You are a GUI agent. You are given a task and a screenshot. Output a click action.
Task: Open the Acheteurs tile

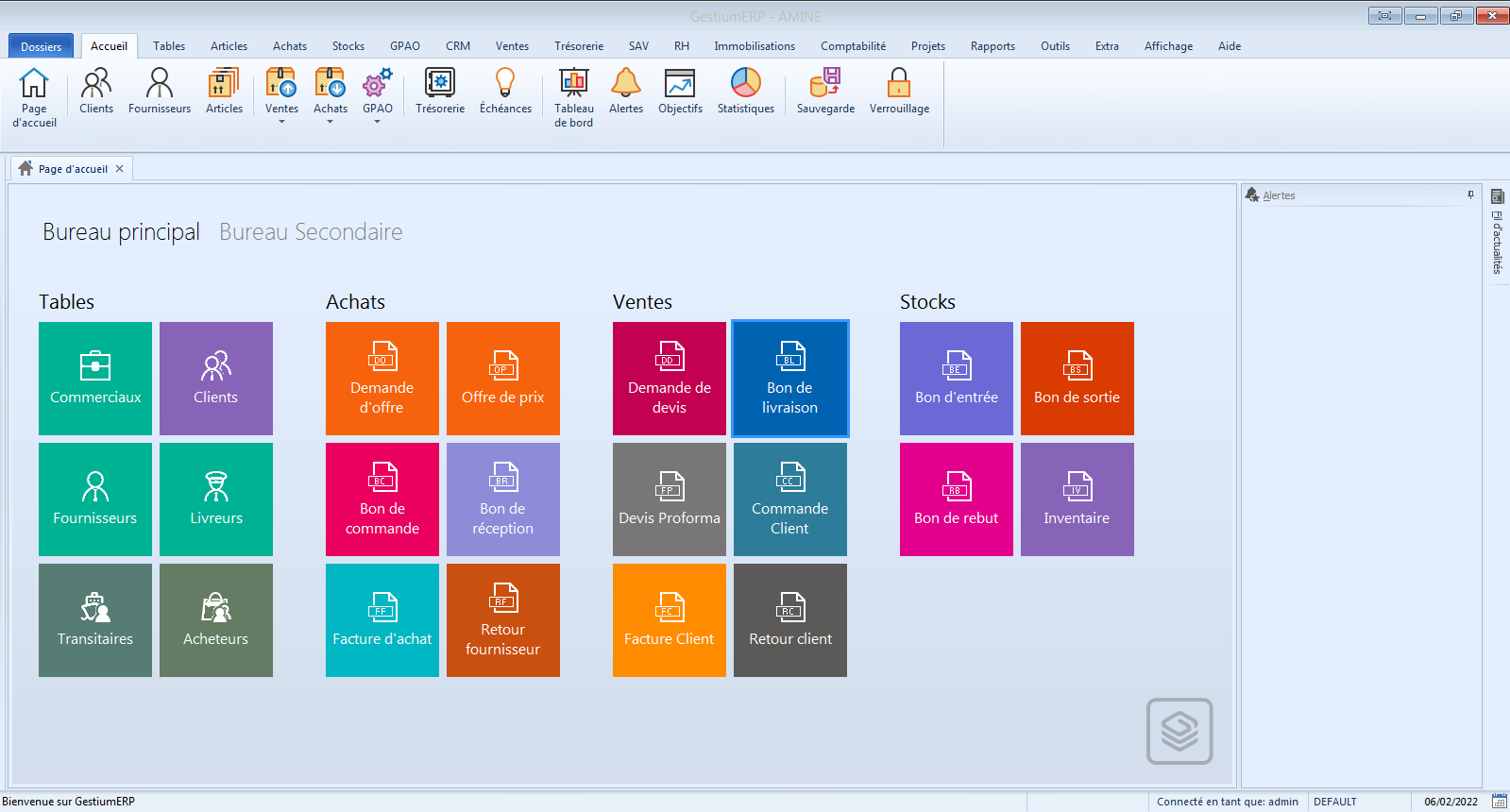[x=216, y=620]
